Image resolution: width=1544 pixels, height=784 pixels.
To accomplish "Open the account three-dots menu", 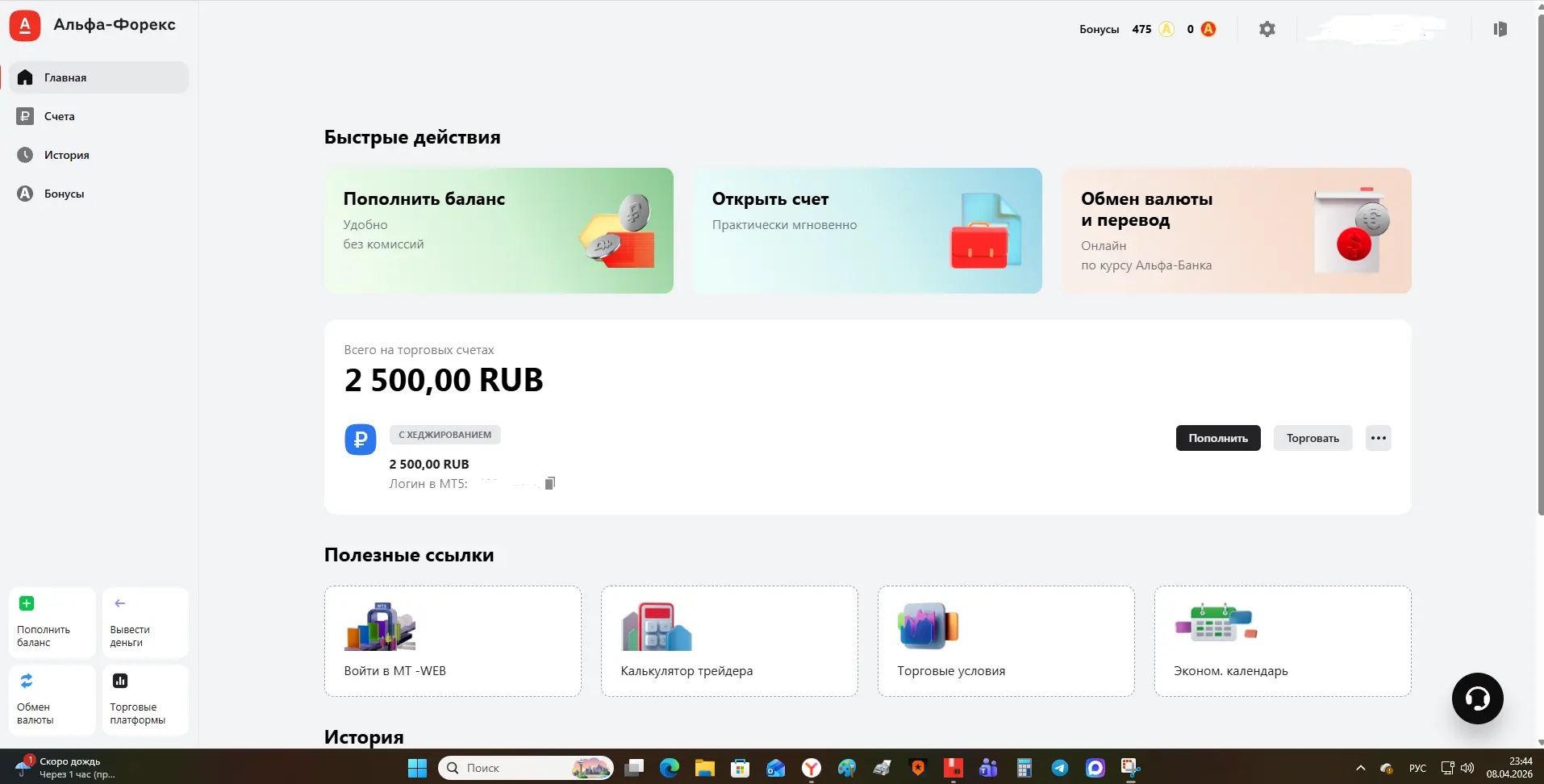I will coord(1379,438).
